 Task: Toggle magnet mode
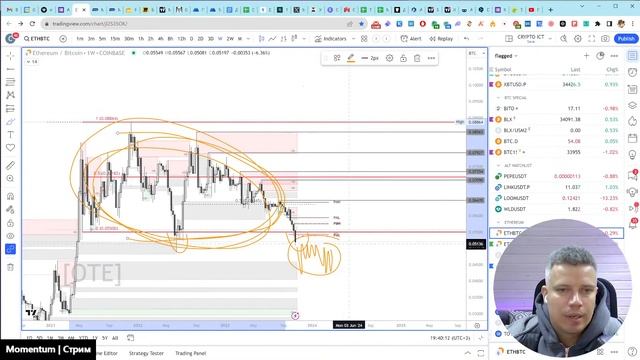tap(11, 196)
